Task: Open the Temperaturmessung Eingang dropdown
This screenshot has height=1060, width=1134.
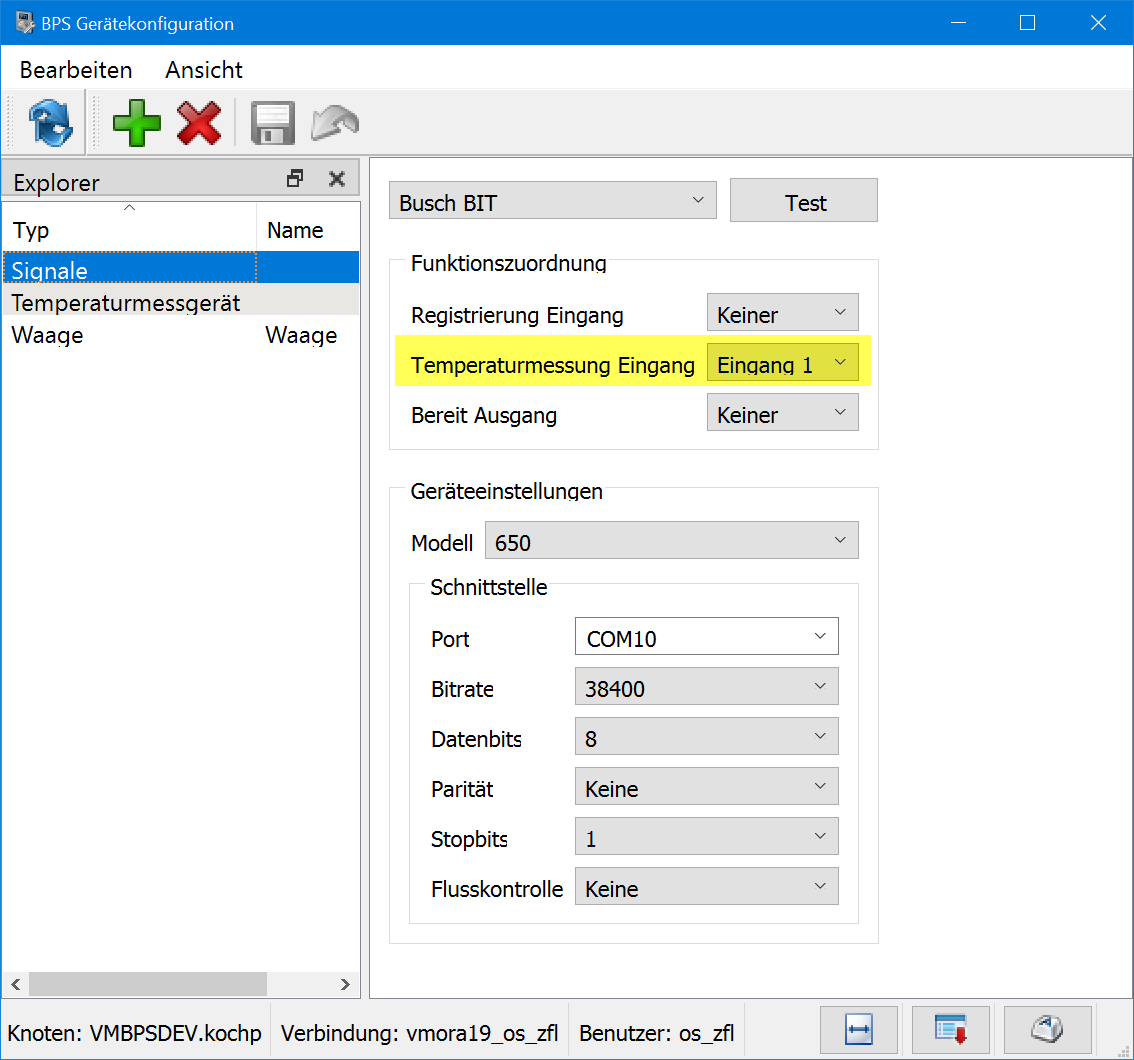Action: [x=782, y=363]
